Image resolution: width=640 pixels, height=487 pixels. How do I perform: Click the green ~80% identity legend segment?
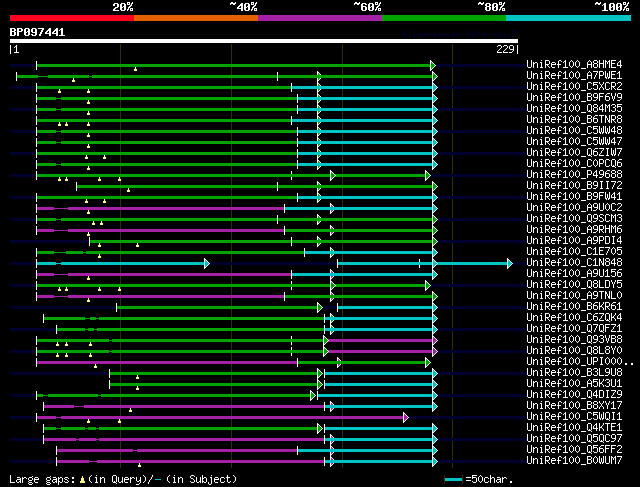pyautogui.click(x=444, y=18)
